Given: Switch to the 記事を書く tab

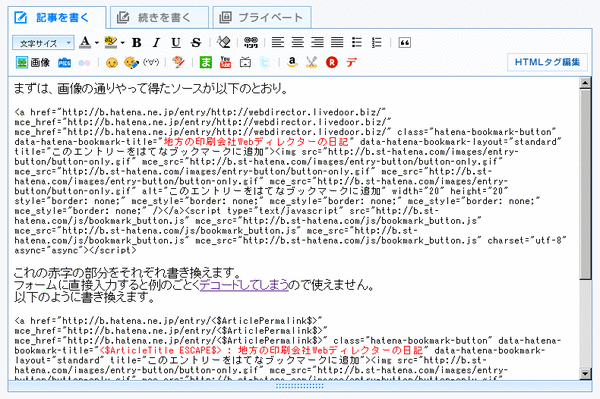Looking at the screenshot, I should (57, 18).
